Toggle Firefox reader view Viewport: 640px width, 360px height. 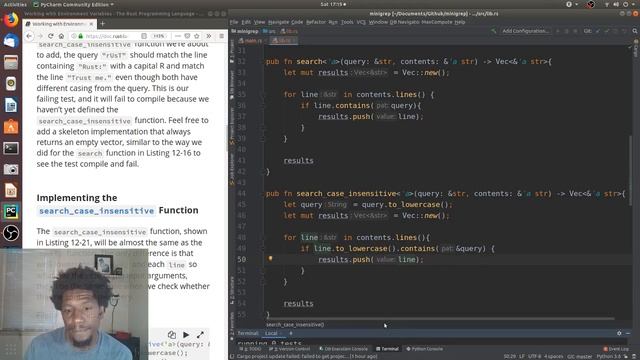pyautogui.click(x=144, y=36)
